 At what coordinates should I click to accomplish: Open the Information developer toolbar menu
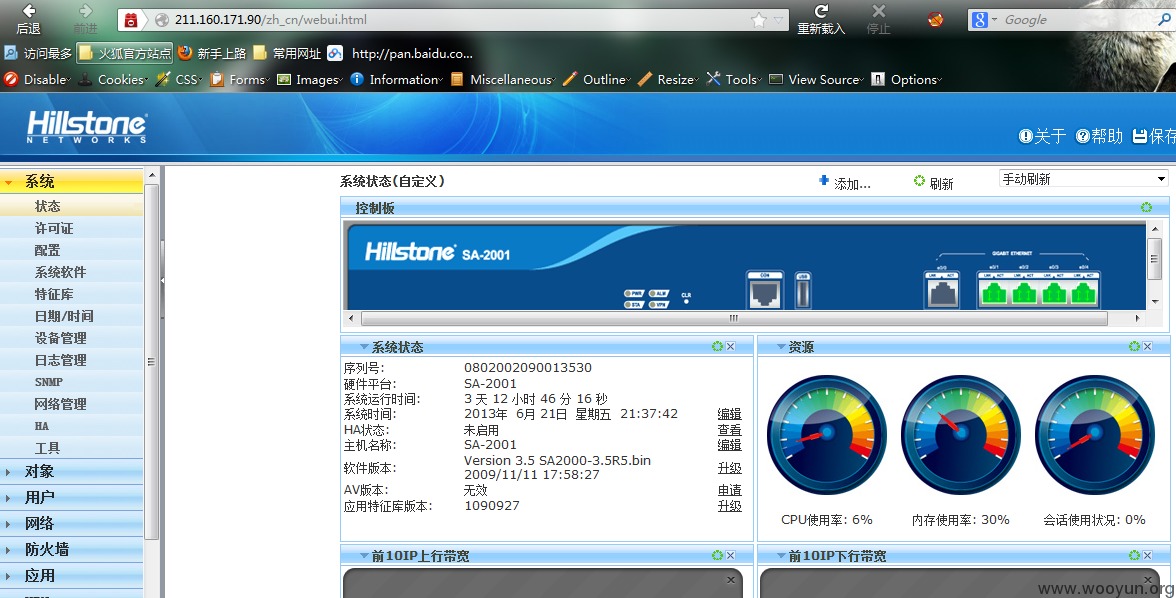tap(396, 80)
